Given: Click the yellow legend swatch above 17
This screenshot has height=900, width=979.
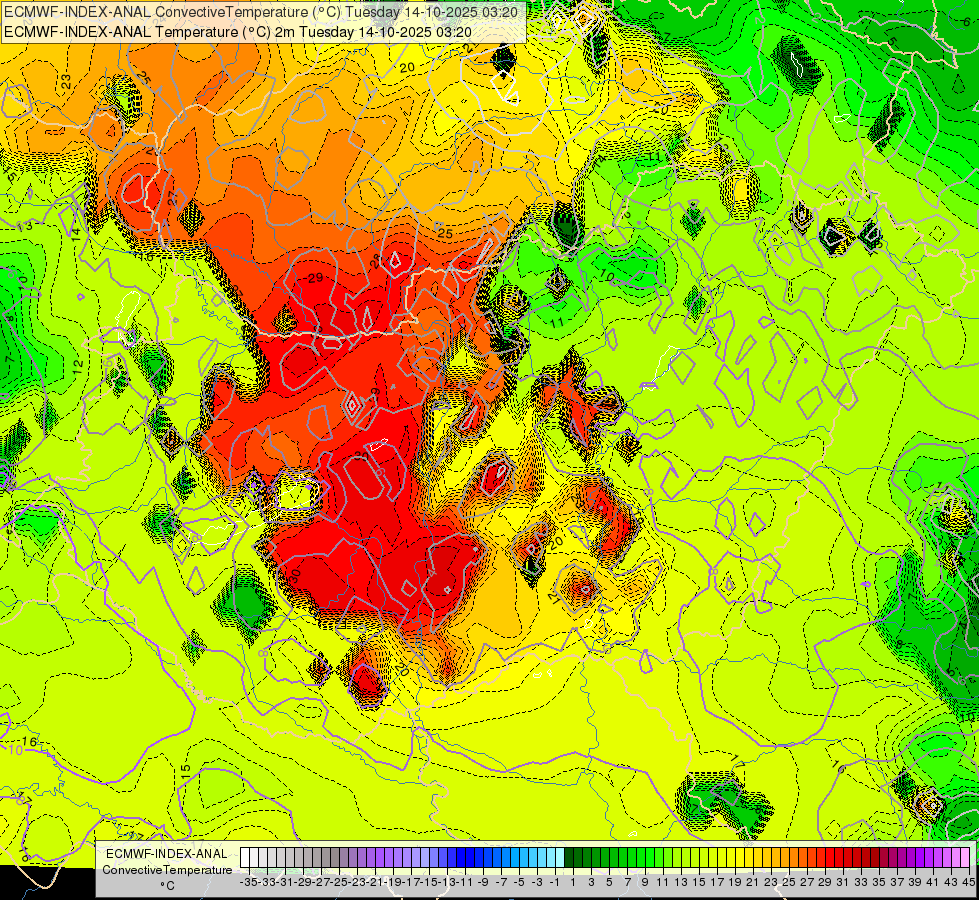Looking at the screenshot, I should coord(713,857).
